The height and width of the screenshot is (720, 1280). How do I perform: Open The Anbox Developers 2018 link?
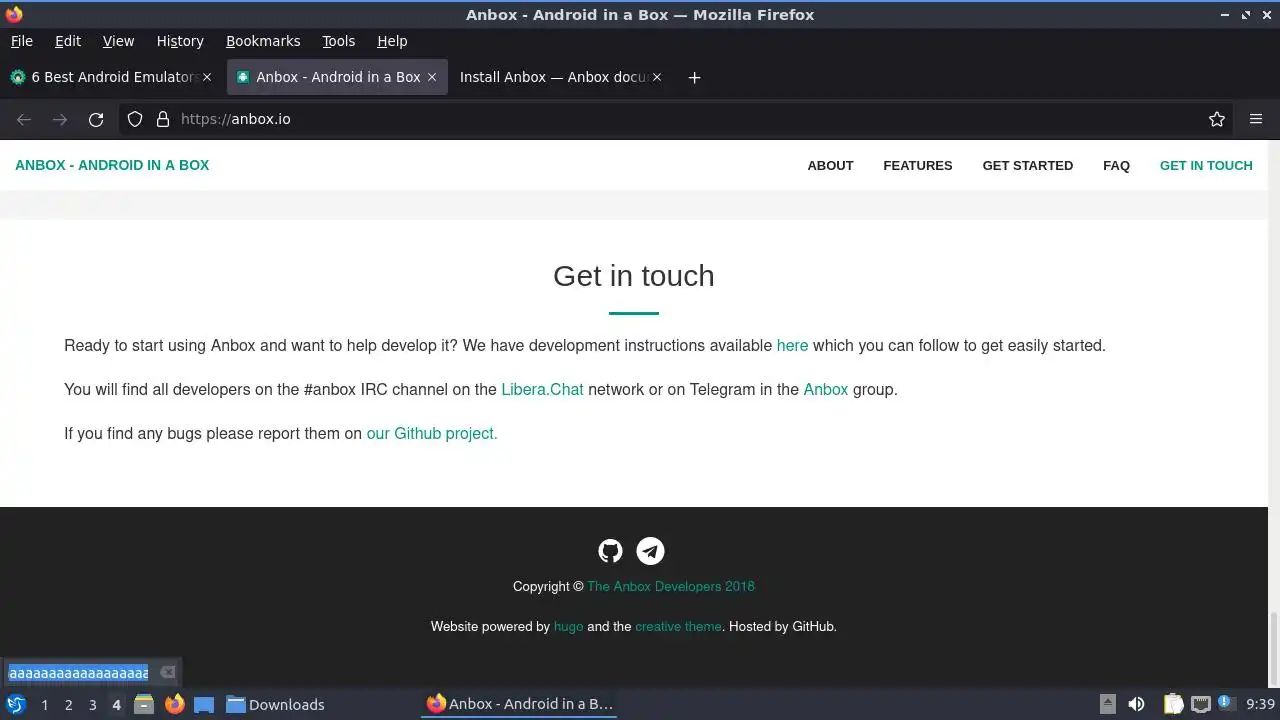(671, 587)
